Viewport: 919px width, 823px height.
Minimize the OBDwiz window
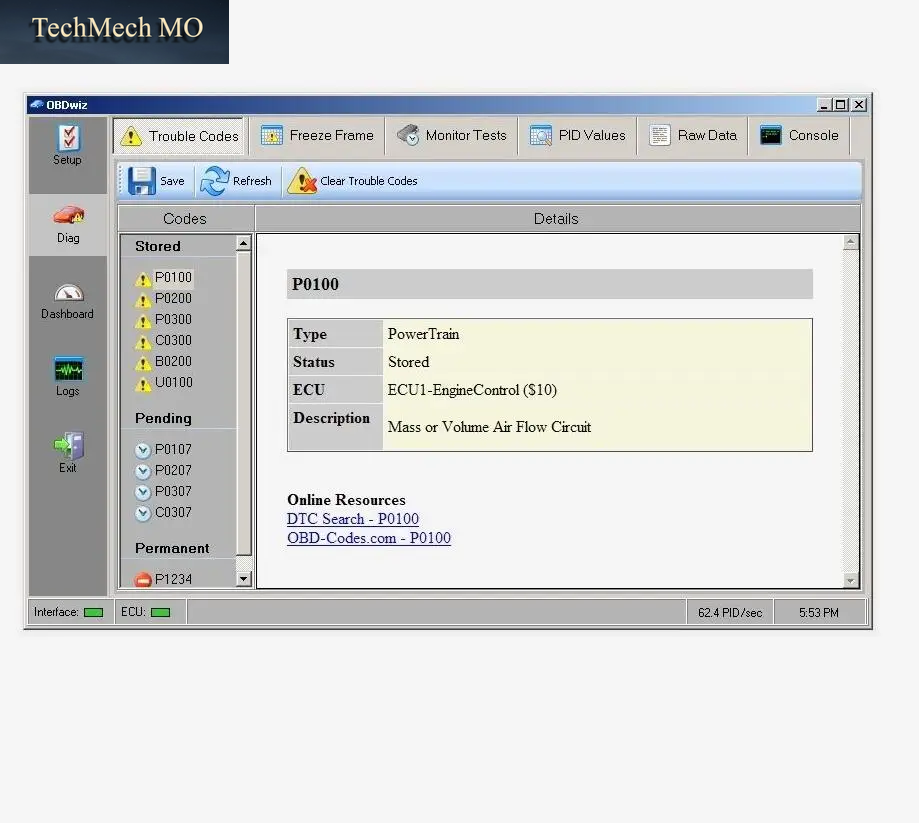click(x=825, y=105)
